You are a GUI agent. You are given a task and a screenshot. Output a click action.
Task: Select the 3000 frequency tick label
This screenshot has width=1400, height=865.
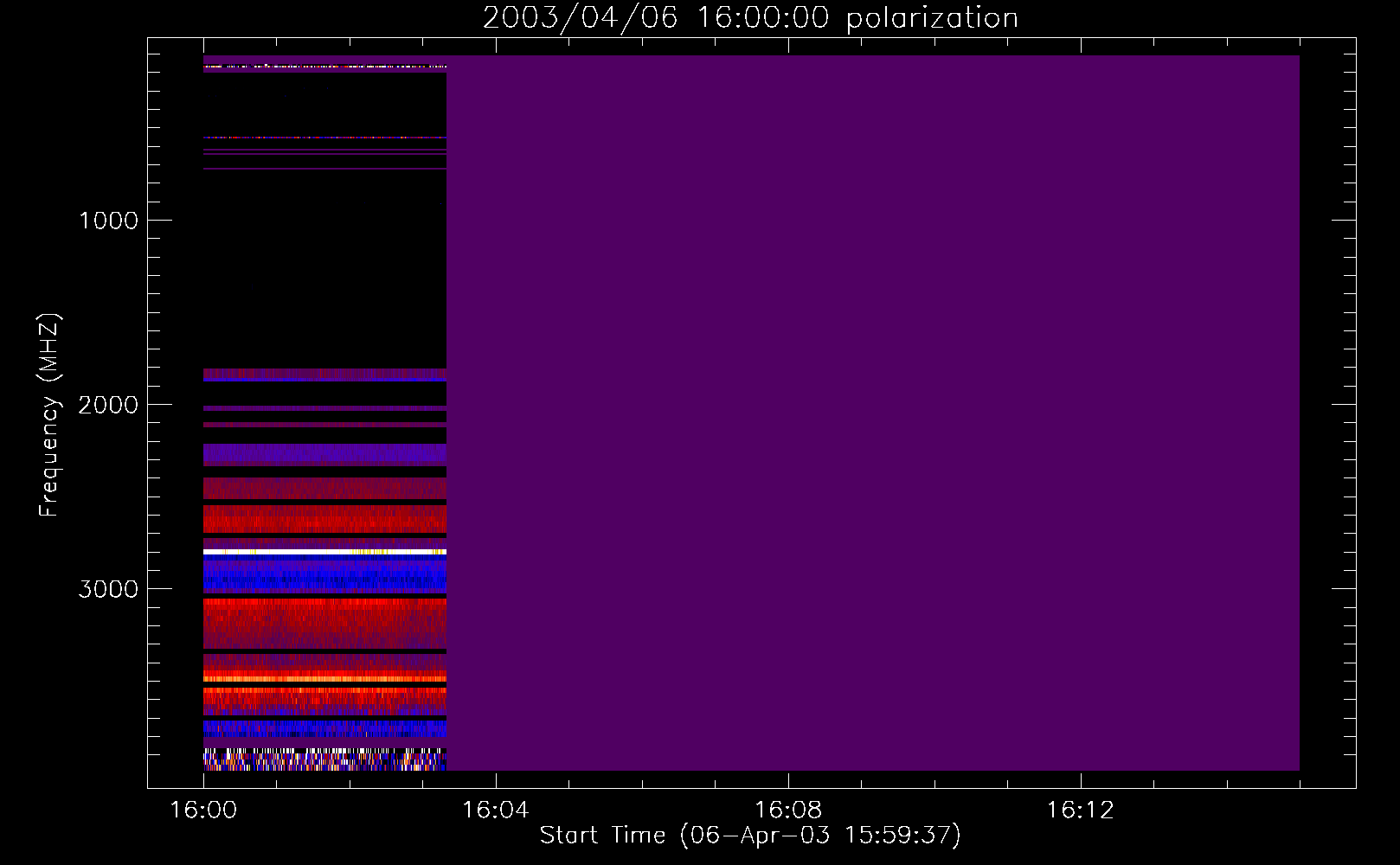109,589
